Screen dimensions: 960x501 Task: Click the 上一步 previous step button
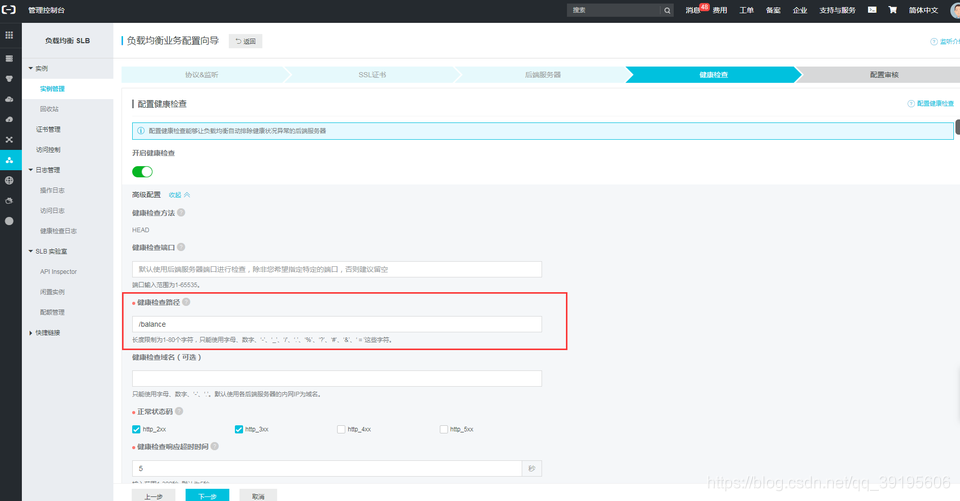pyautogui.click(x=154, y=495)
